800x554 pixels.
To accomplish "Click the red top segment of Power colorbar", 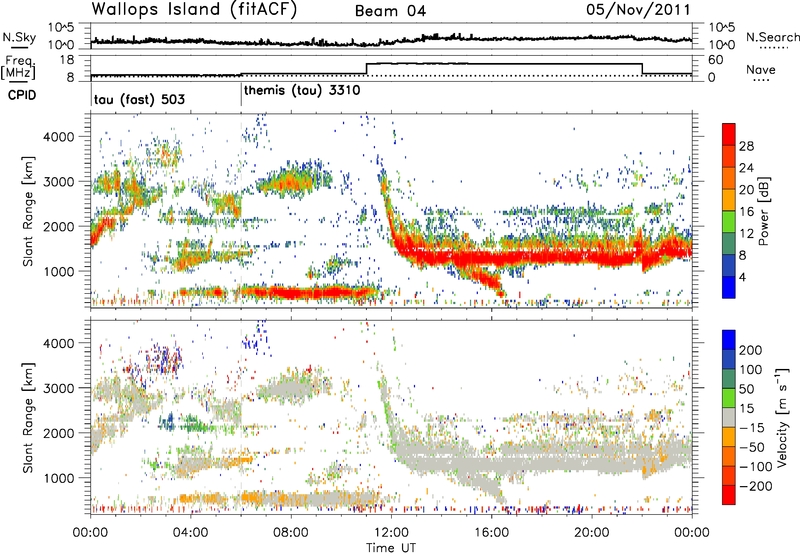I will [729, 134].
